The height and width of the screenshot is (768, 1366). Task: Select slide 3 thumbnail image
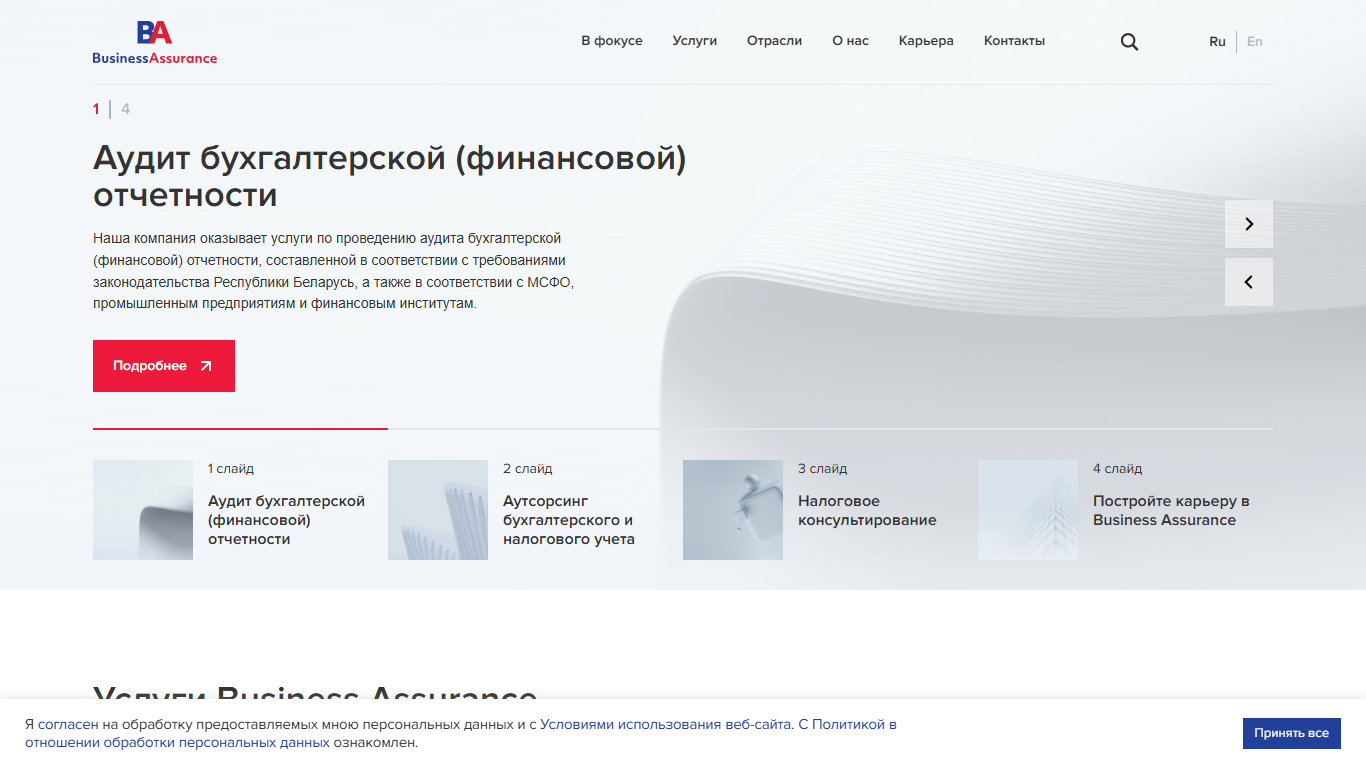point(733,510)
